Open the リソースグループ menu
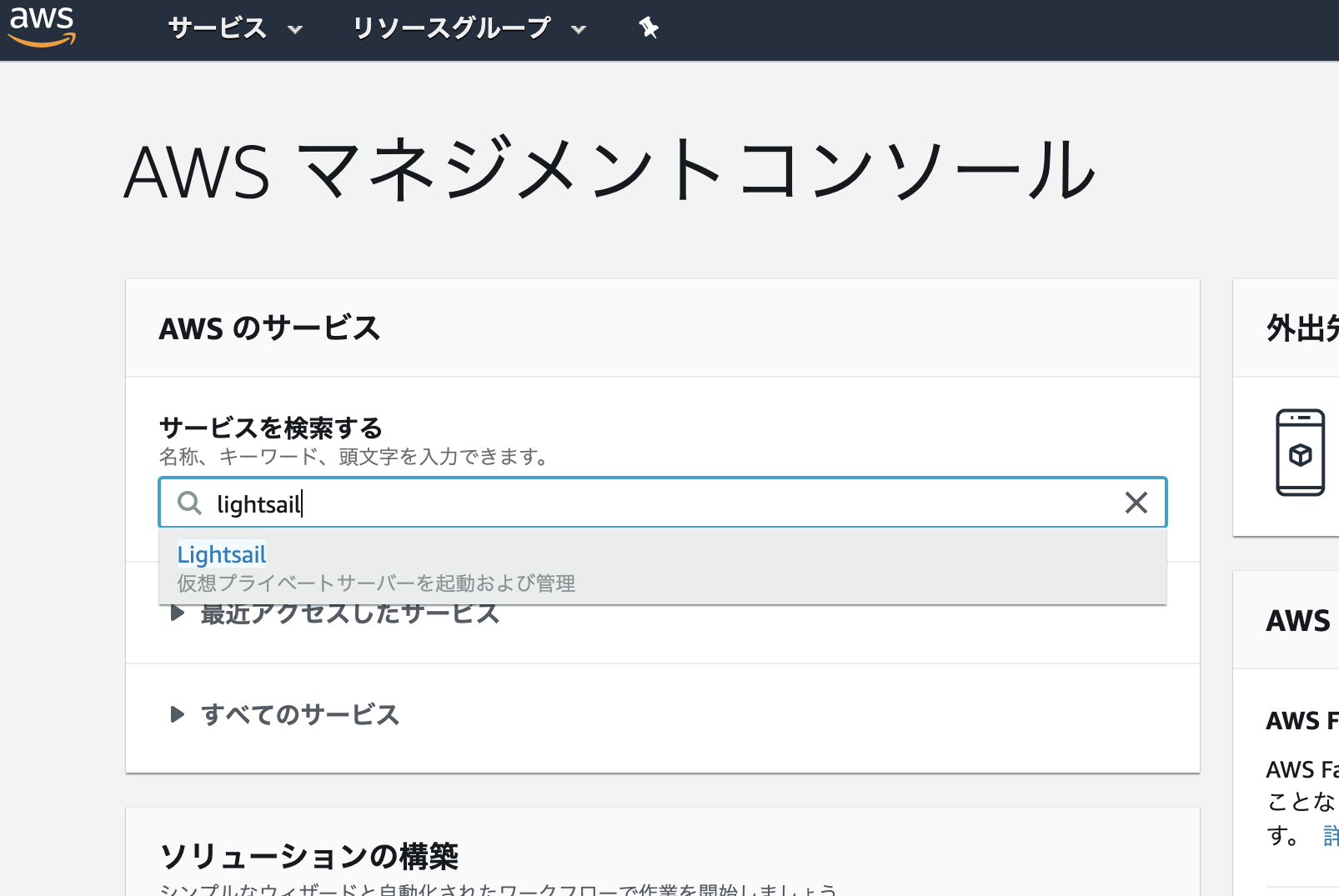Image resolution: width=1339 pixels, height=896 pixels. (451, 28)
